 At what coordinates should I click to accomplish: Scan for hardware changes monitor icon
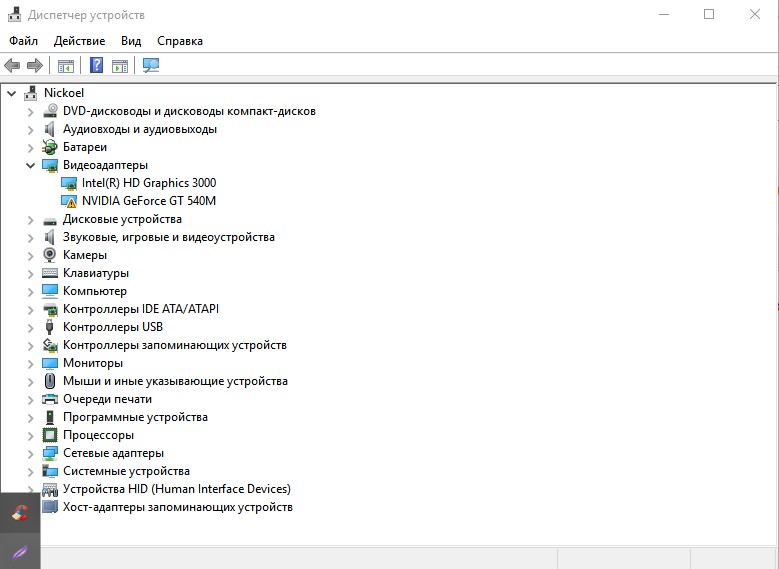pyautogui.click(x=151, y=65)
